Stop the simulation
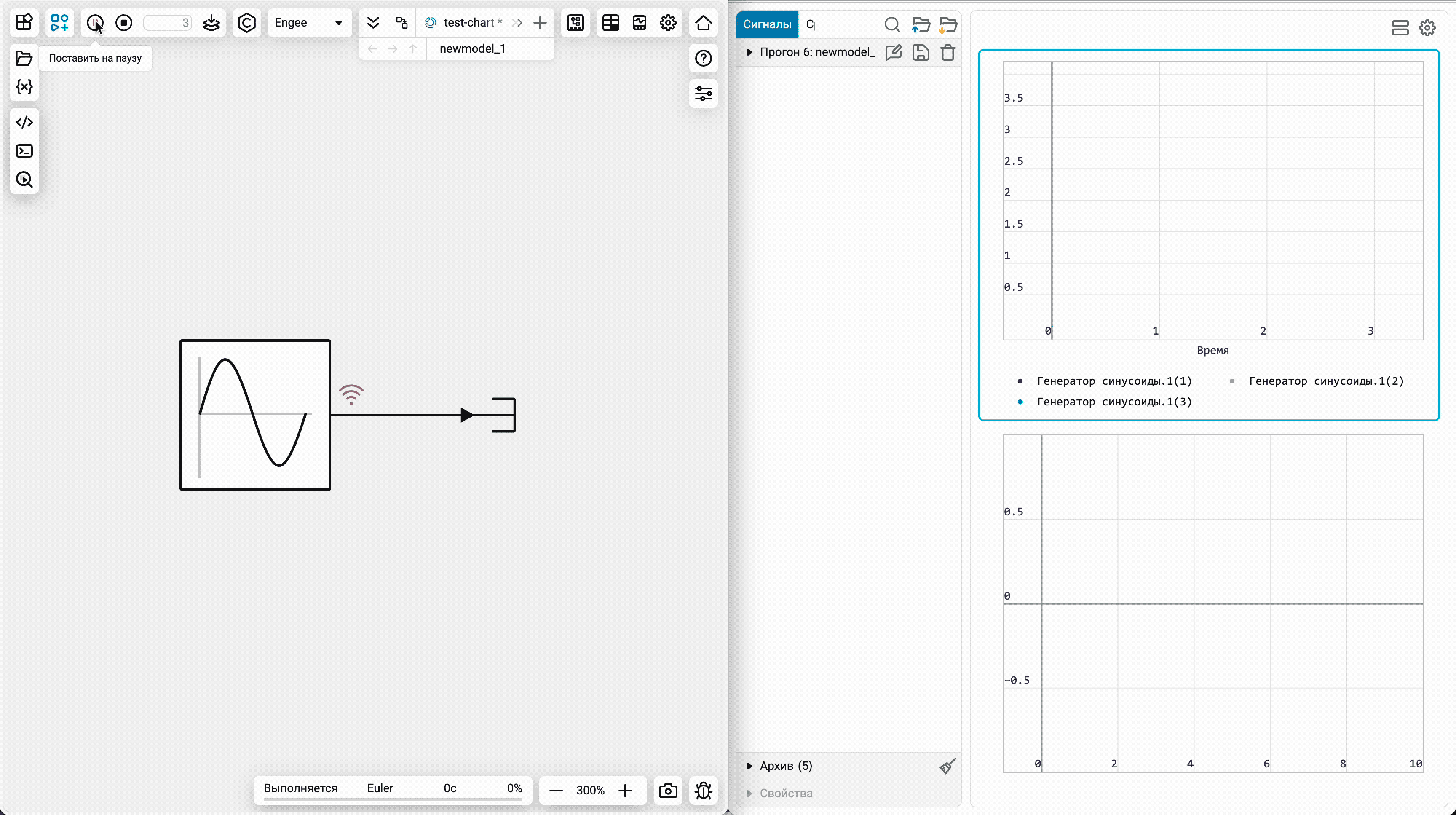 124,23
